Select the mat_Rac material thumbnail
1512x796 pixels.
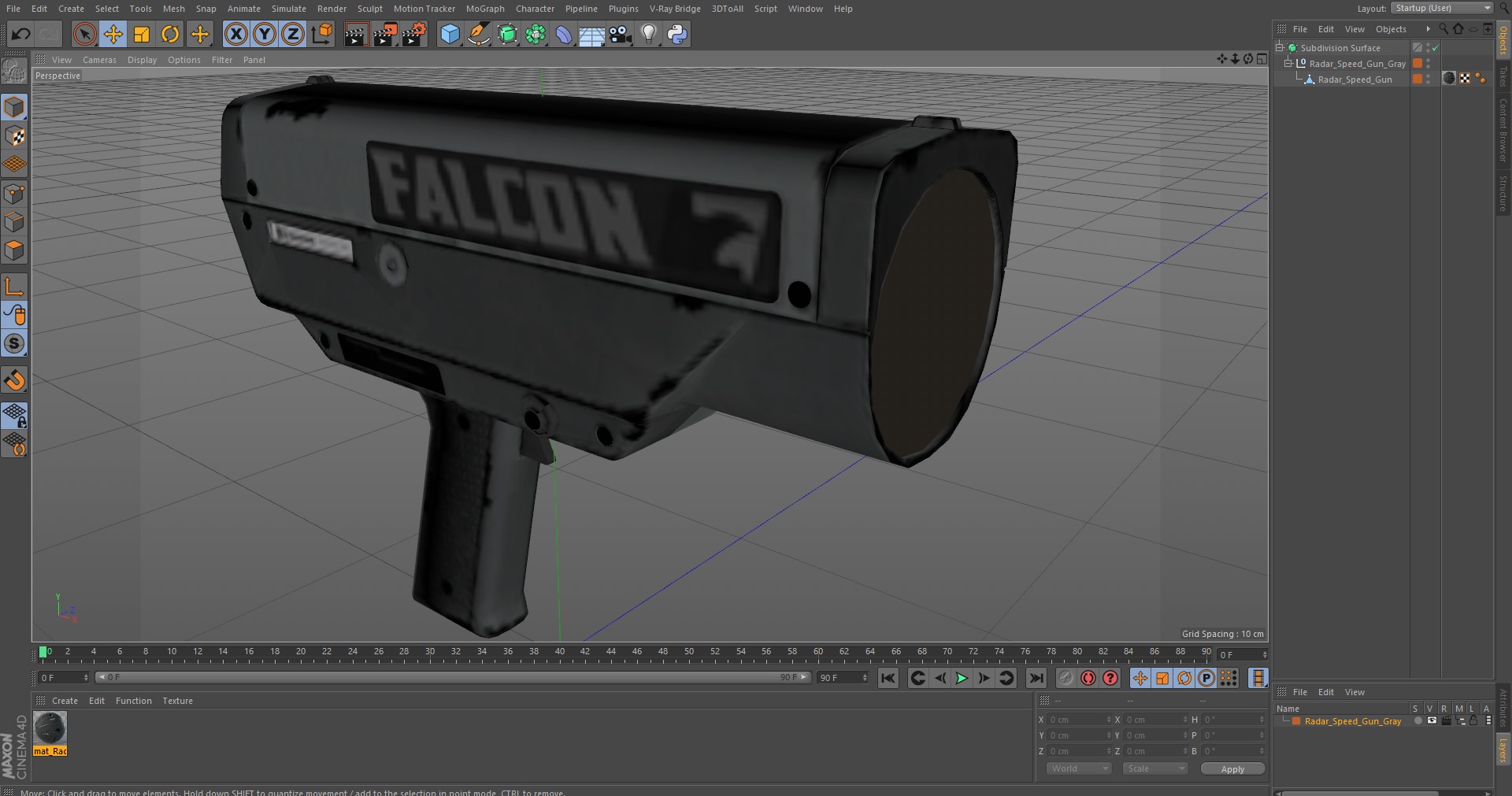(50, 728)
